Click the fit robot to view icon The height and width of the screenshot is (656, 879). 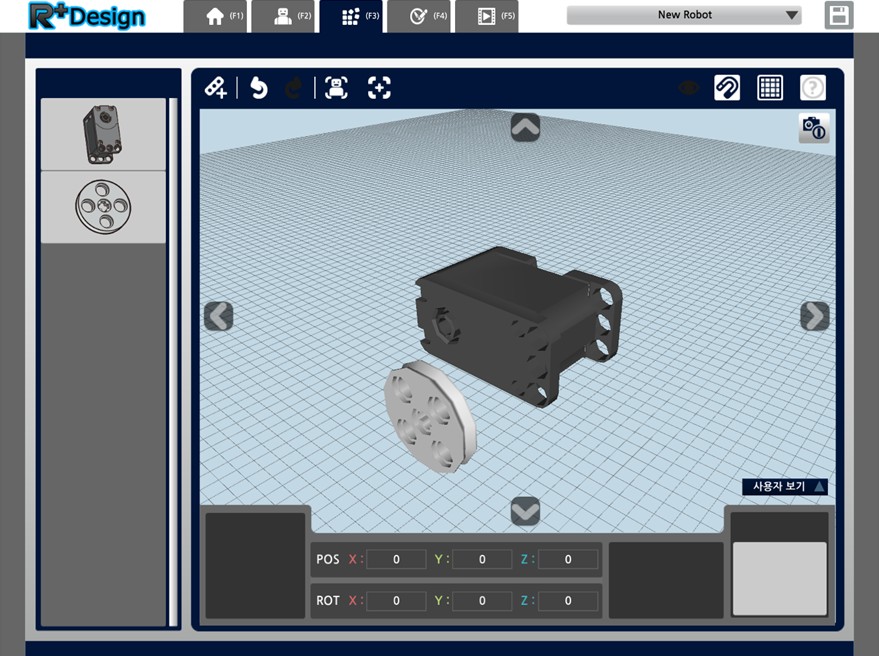(336, 88)
